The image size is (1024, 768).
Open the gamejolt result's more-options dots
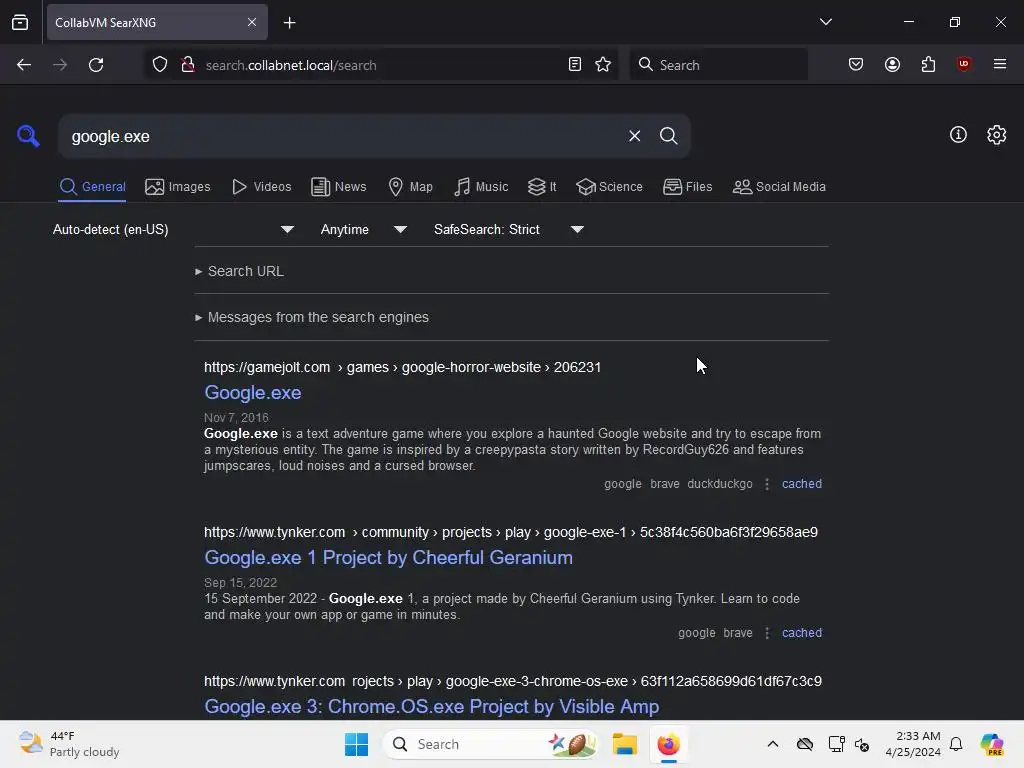point(767,484)
